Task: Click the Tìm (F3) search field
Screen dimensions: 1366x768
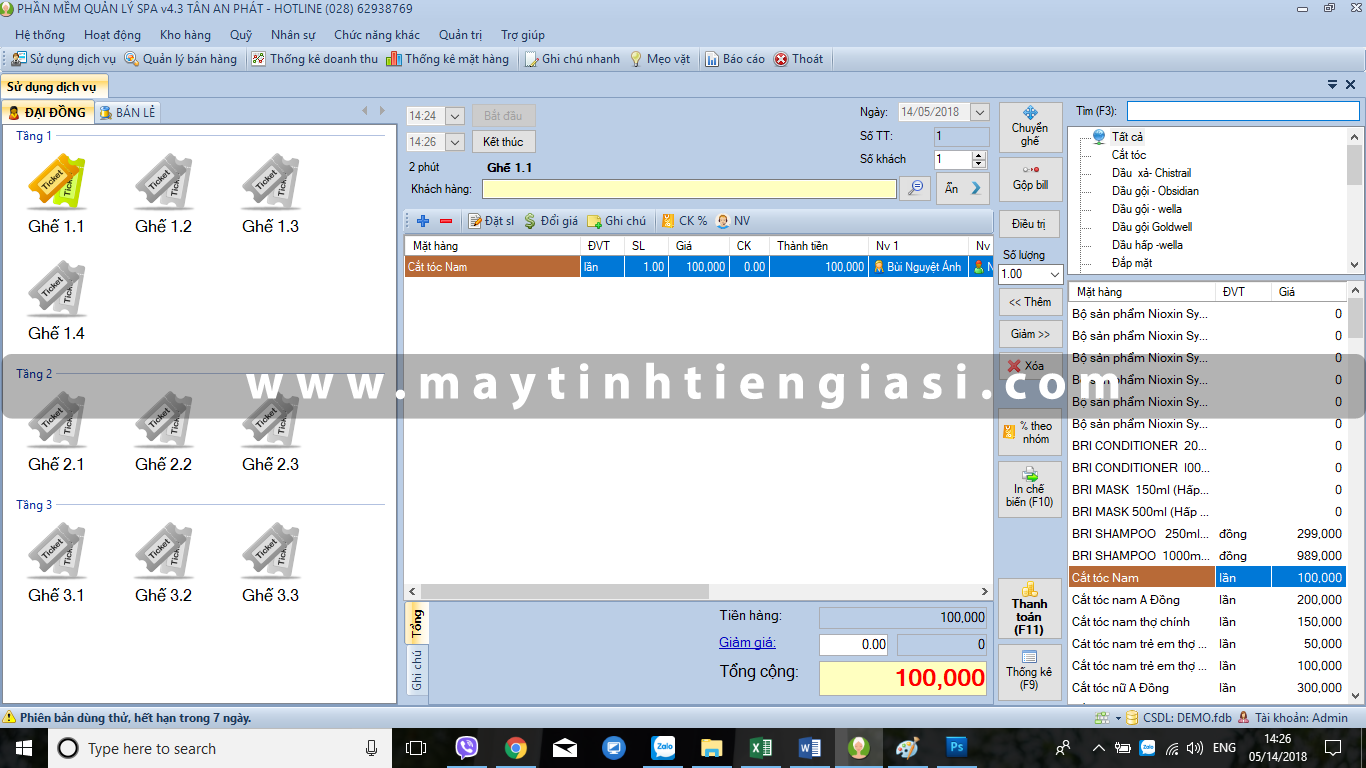Action: pos(1243,111)
